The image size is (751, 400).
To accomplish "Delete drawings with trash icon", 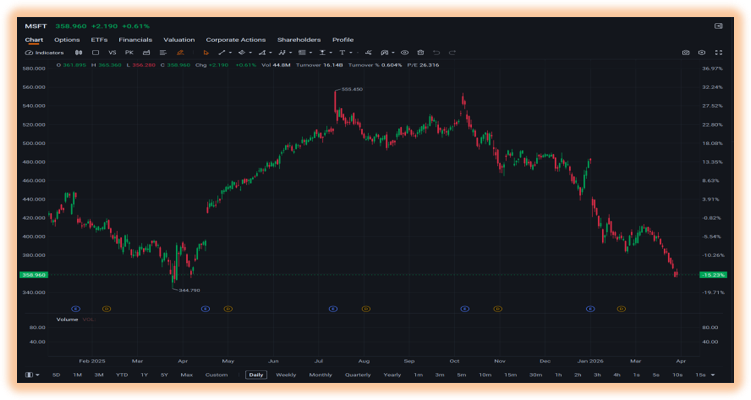I will pyautogui.click(x=421, y=53).
